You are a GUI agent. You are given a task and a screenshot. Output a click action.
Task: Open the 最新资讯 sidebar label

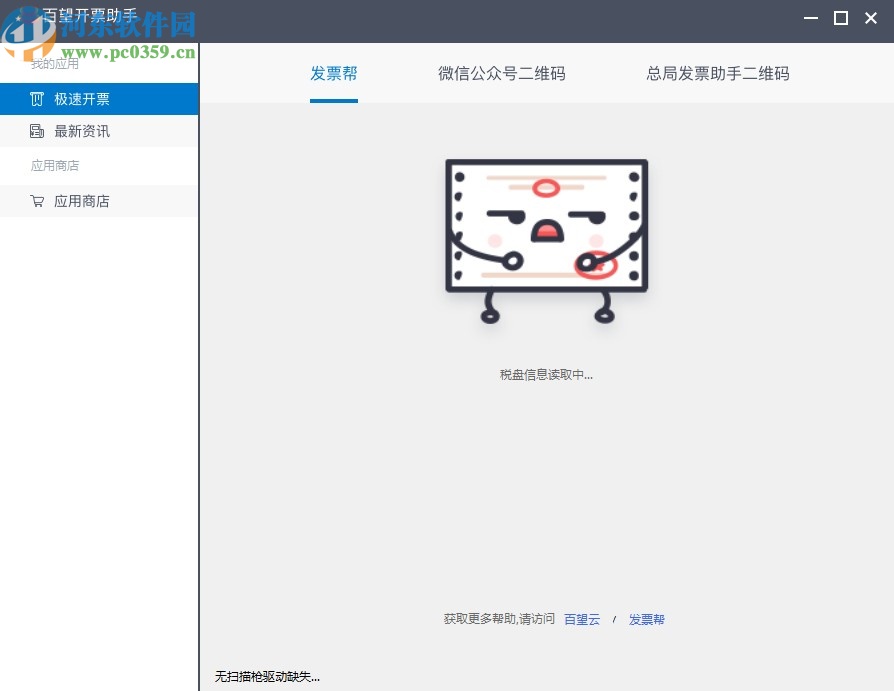tap(82, 131)
